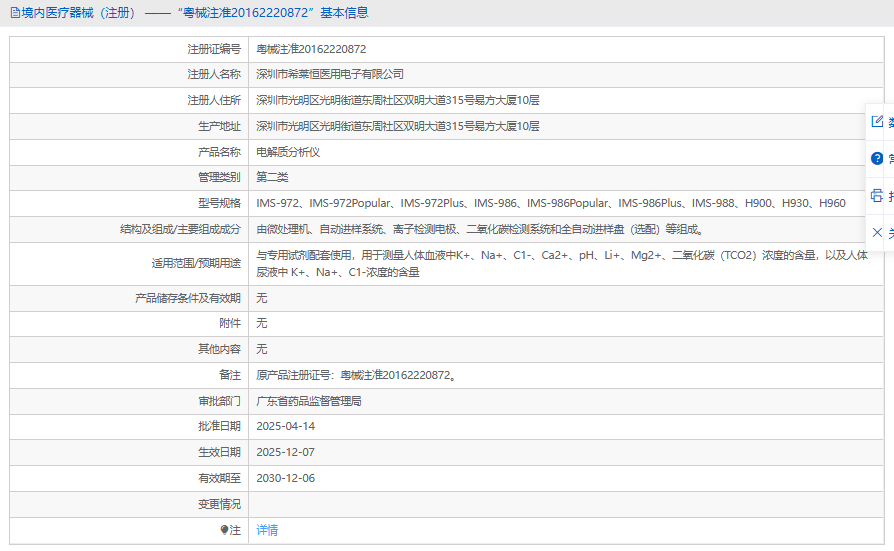
Task: Select registration number value 粤械注准20162220872 in first row
Action: 311,49
